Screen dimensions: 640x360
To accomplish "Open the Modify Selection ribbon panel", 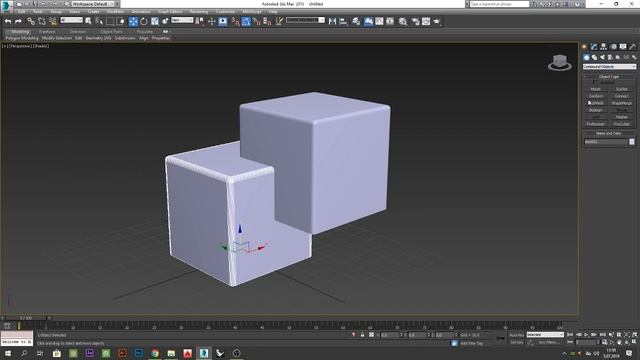I will 57,38.
